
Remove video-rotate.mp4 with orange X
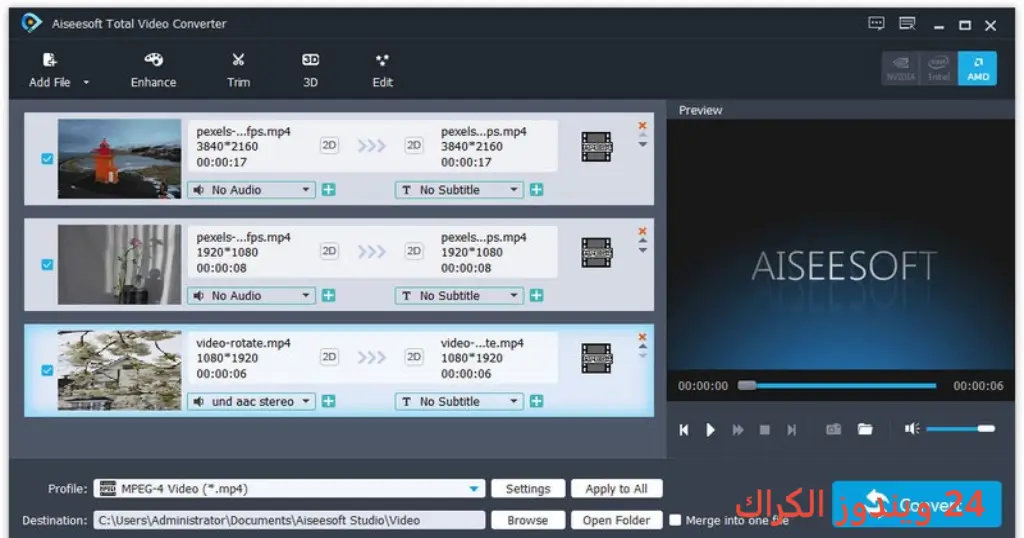tap(642, 337)
